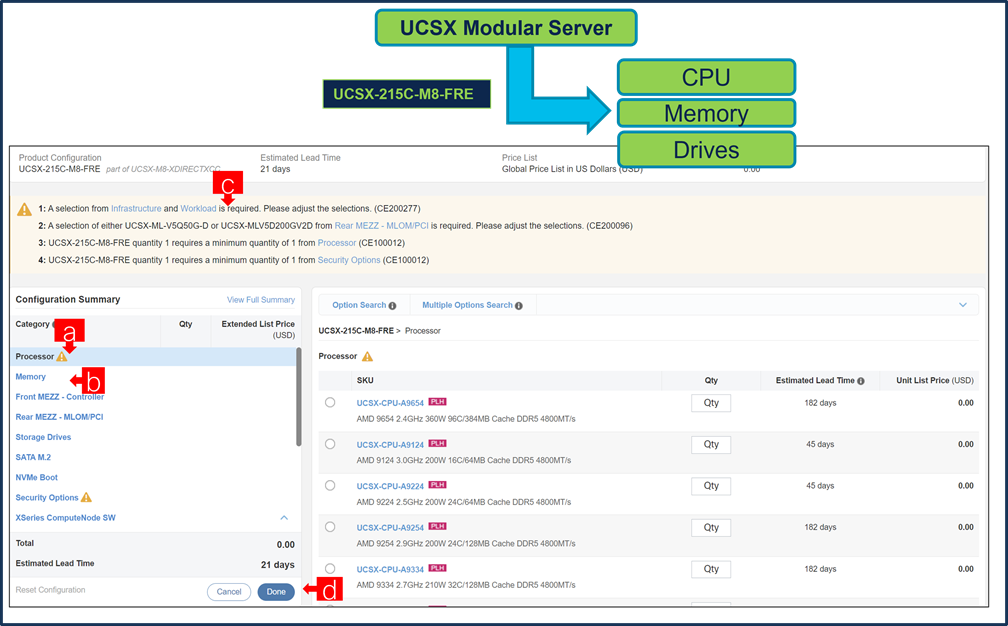Click the PLH badge for UCSX-CPU-A9124
Image resolution: width=1008 pixels, height=626 pixels.
click(438, 443)
